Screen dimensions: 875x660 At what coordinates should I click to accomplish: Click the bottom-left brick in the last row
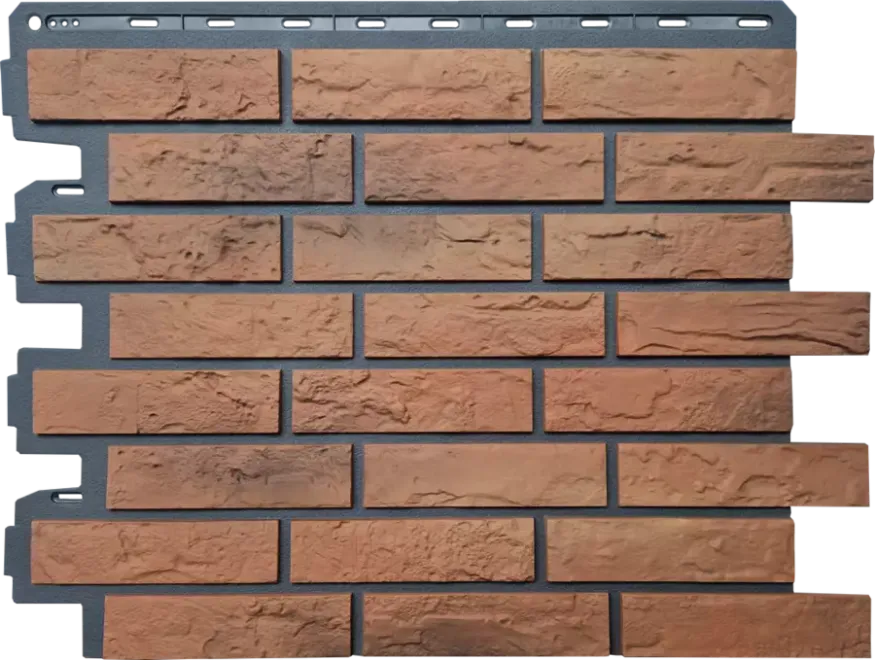pyautogui.click(x=227, y=627)
